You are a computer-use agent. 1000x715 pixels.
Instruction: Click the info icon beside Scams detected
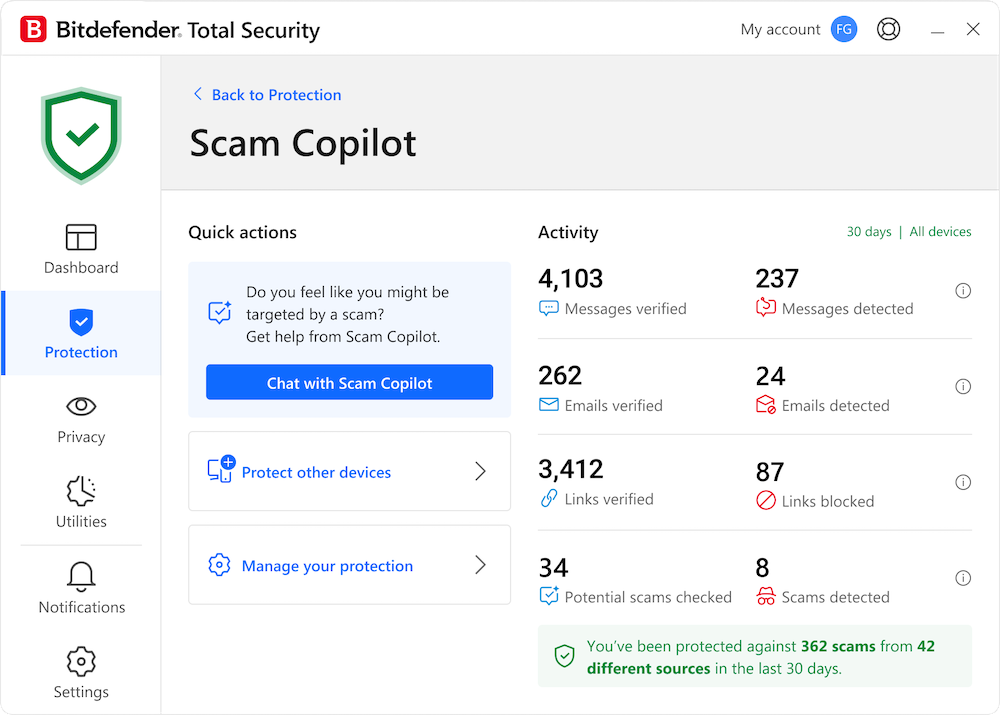click(963, 578)
